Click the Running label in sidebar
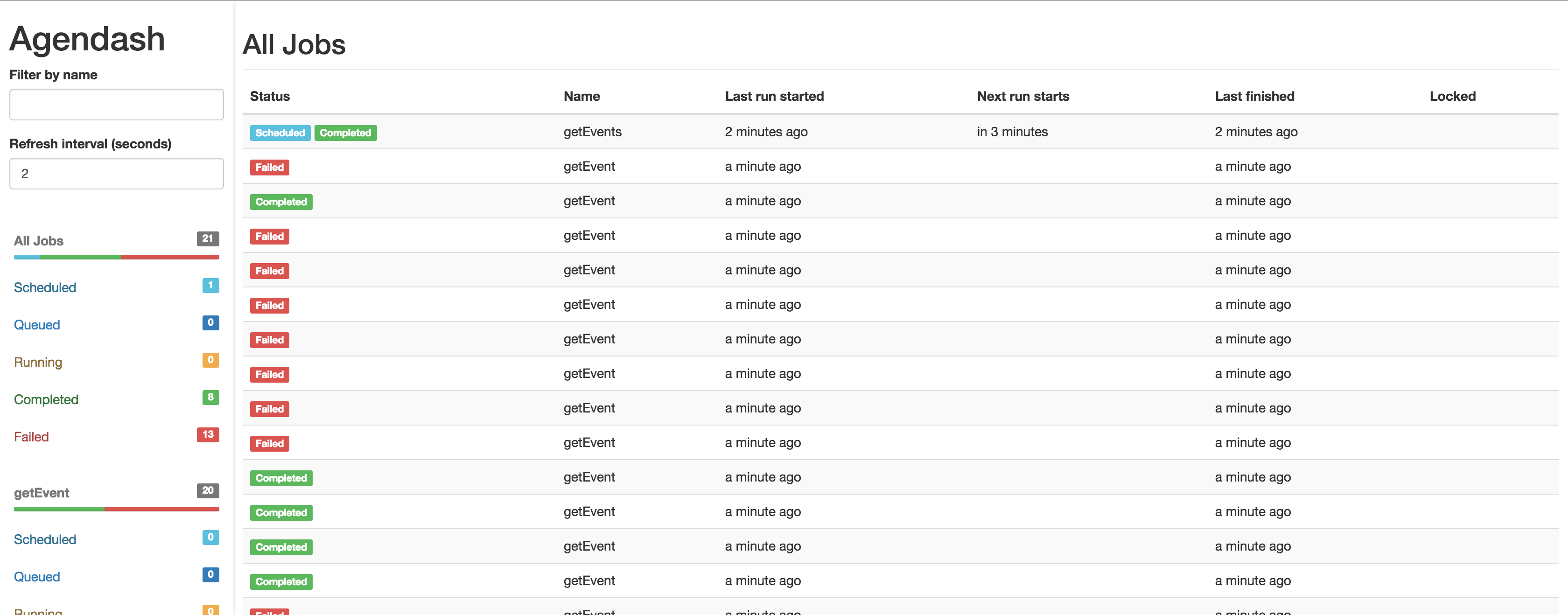Screen dimensions: 1568x615 tap(38, 362)
